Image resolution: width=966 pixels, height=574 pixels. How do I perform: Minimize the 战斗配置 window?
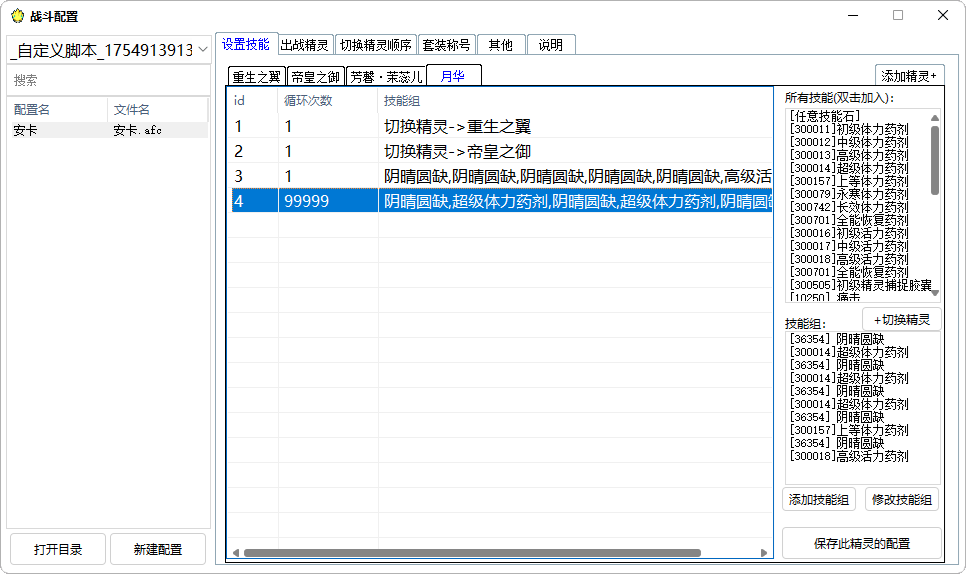pos(853,15)
